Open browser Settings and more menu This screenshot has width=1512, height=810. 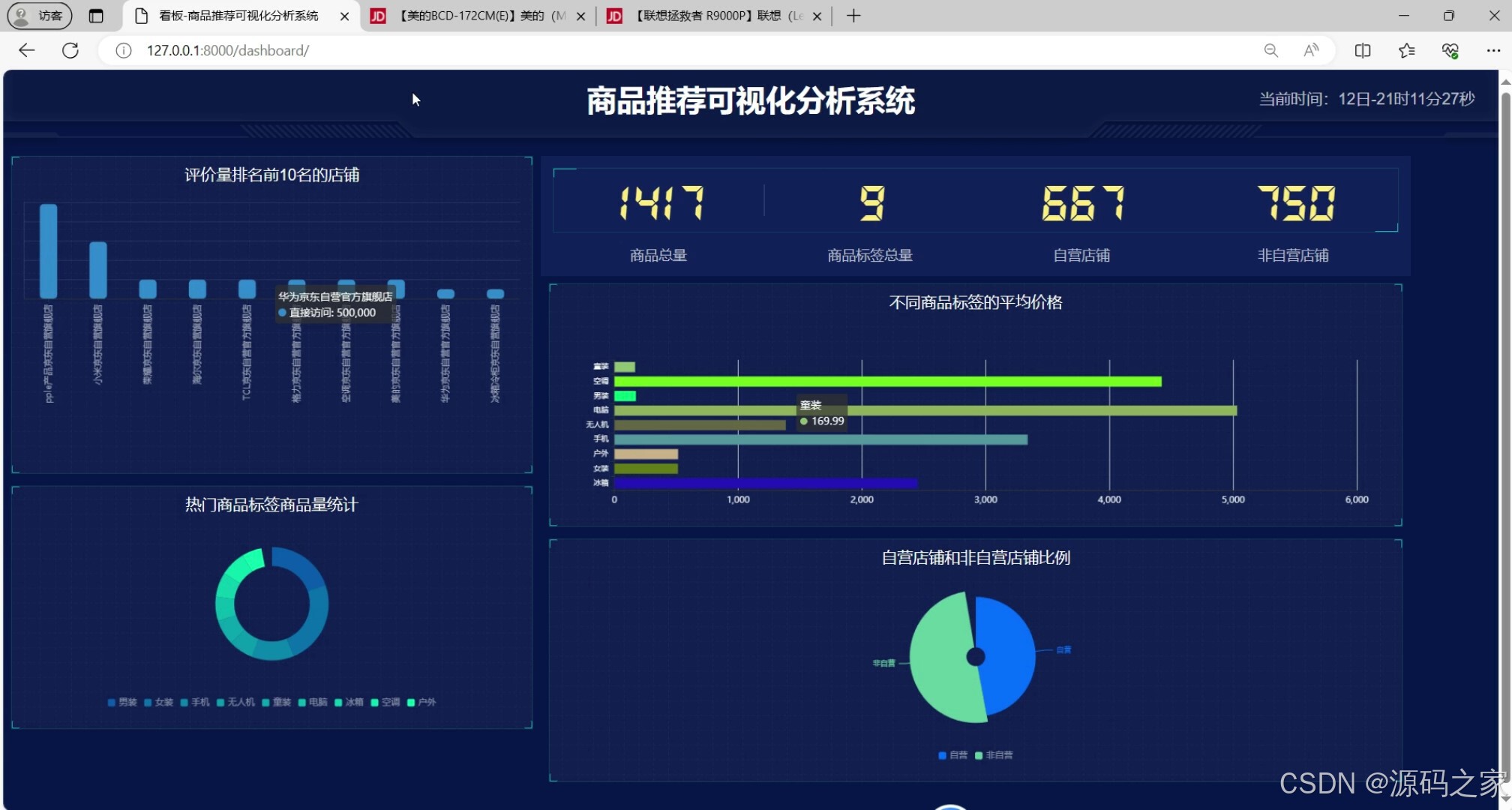click(x=1493, y=50)
